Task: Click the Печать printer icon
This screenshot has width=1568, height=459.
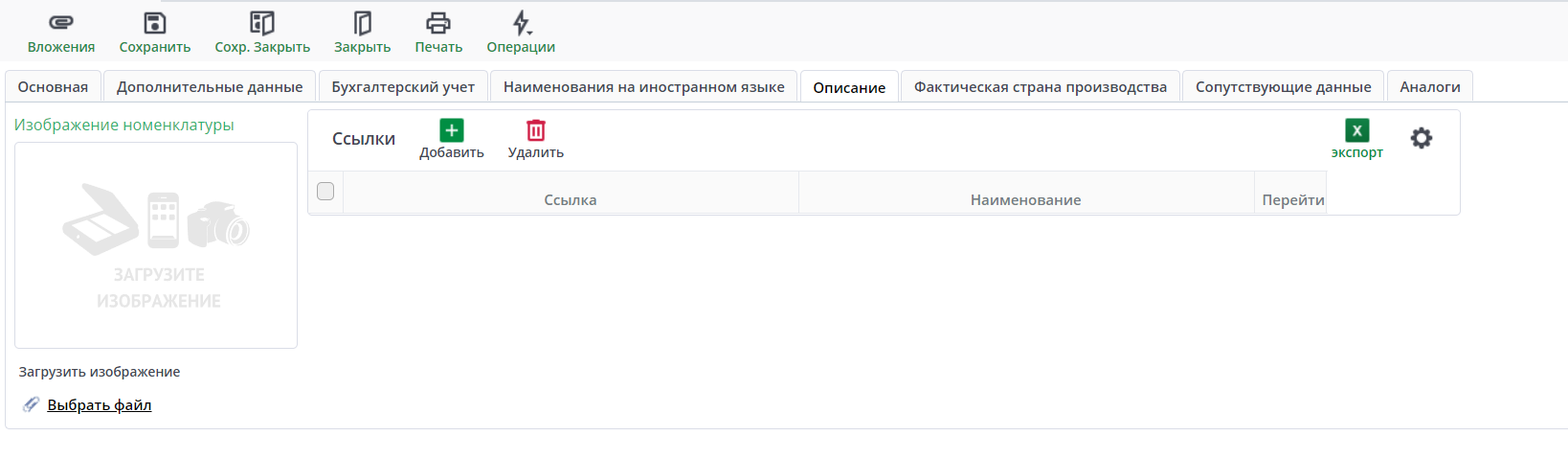Action: pos(438,23)
